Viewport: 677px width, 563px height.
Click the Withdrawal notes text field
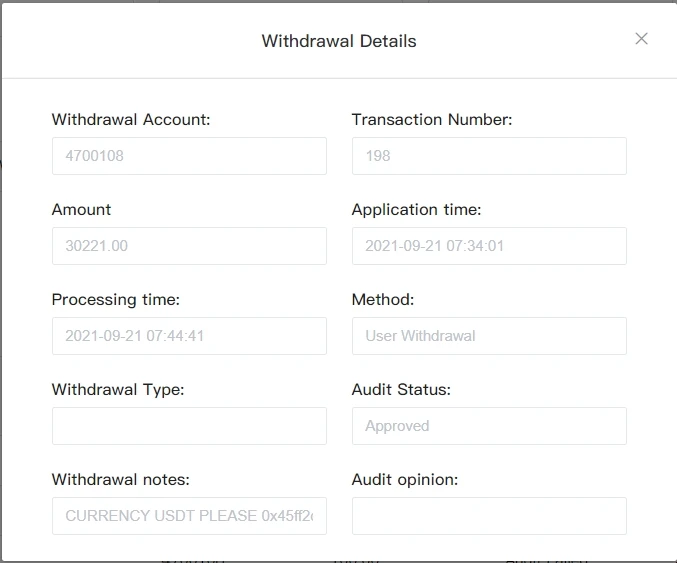(x=189, y=516)
